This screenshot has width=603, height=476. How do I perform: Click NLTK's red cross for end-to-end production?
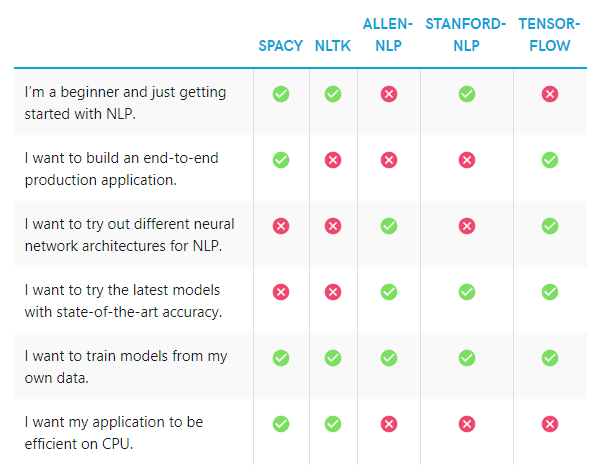pos(333,160)
